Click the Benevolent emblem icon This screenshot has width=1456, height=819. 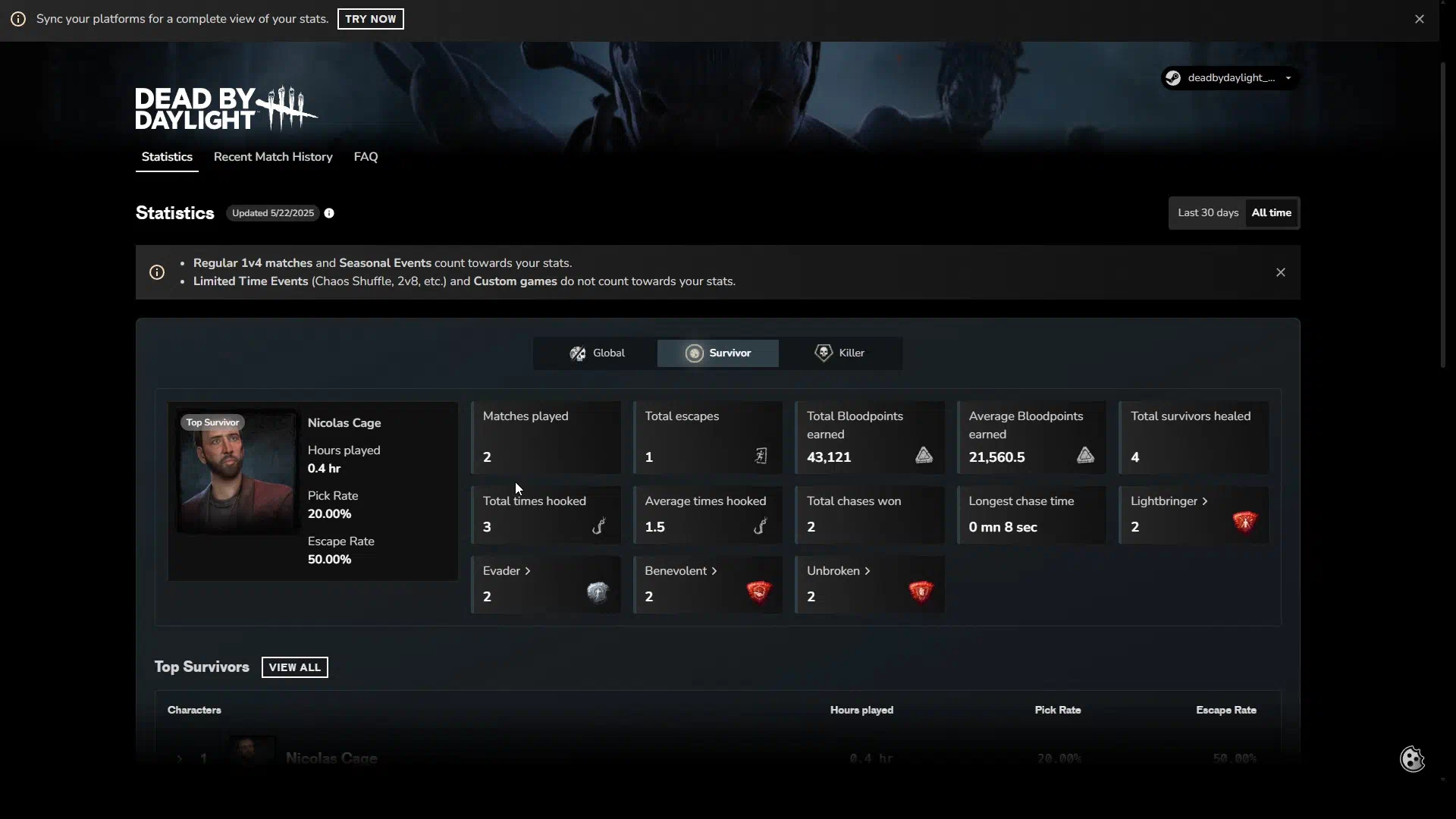[x=759, y=591]
